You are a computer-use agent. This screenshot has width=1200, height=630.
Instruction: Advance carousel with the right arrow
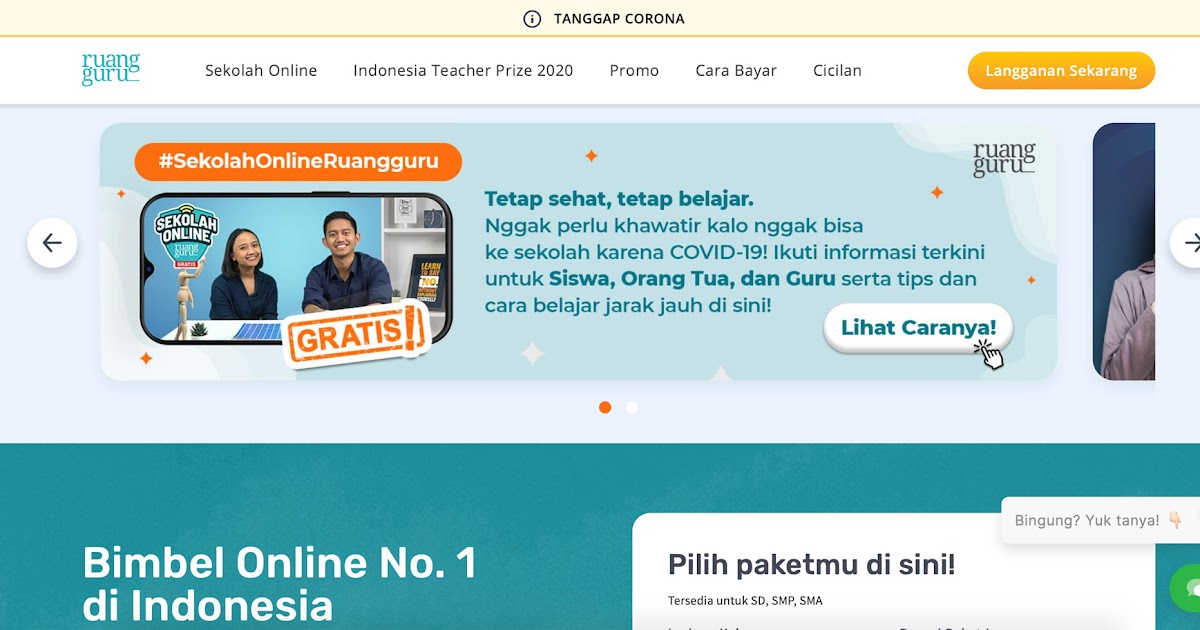click(1187, 243)
